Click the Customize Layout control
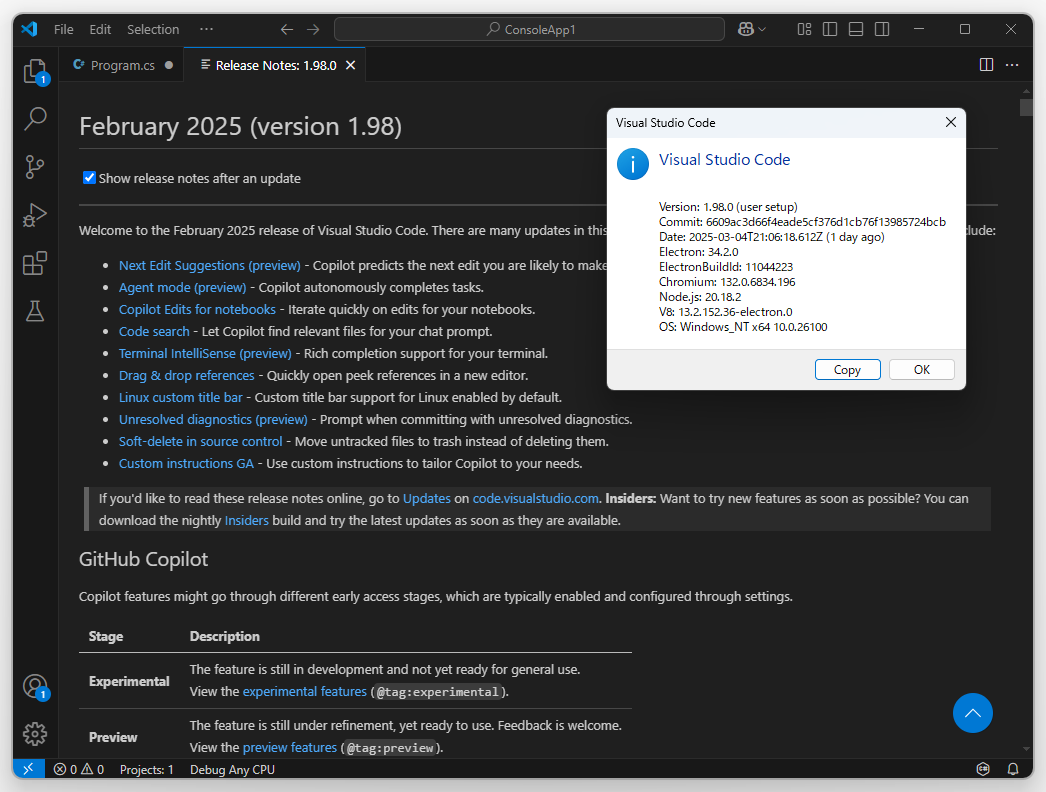 (804, 29)
